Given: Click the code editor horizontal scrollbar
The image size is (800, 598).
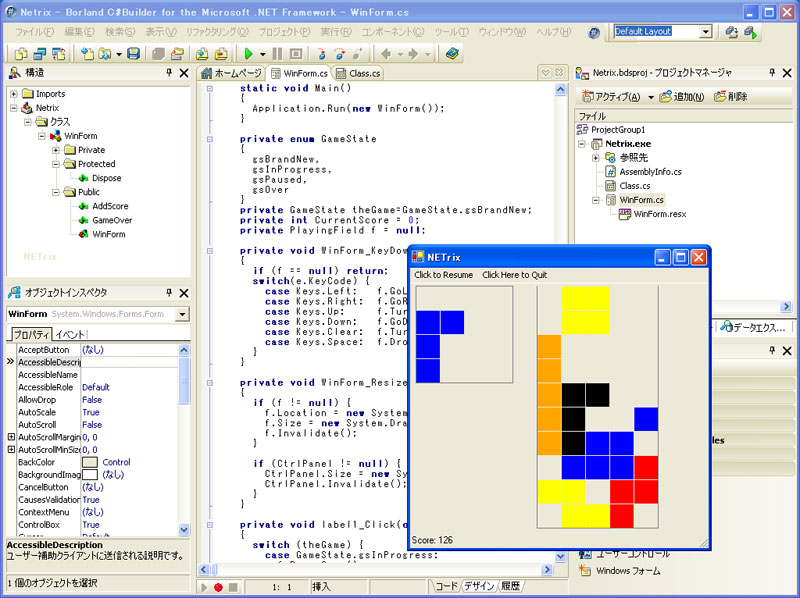Looking at the screenshot, I should pos(375,569).
